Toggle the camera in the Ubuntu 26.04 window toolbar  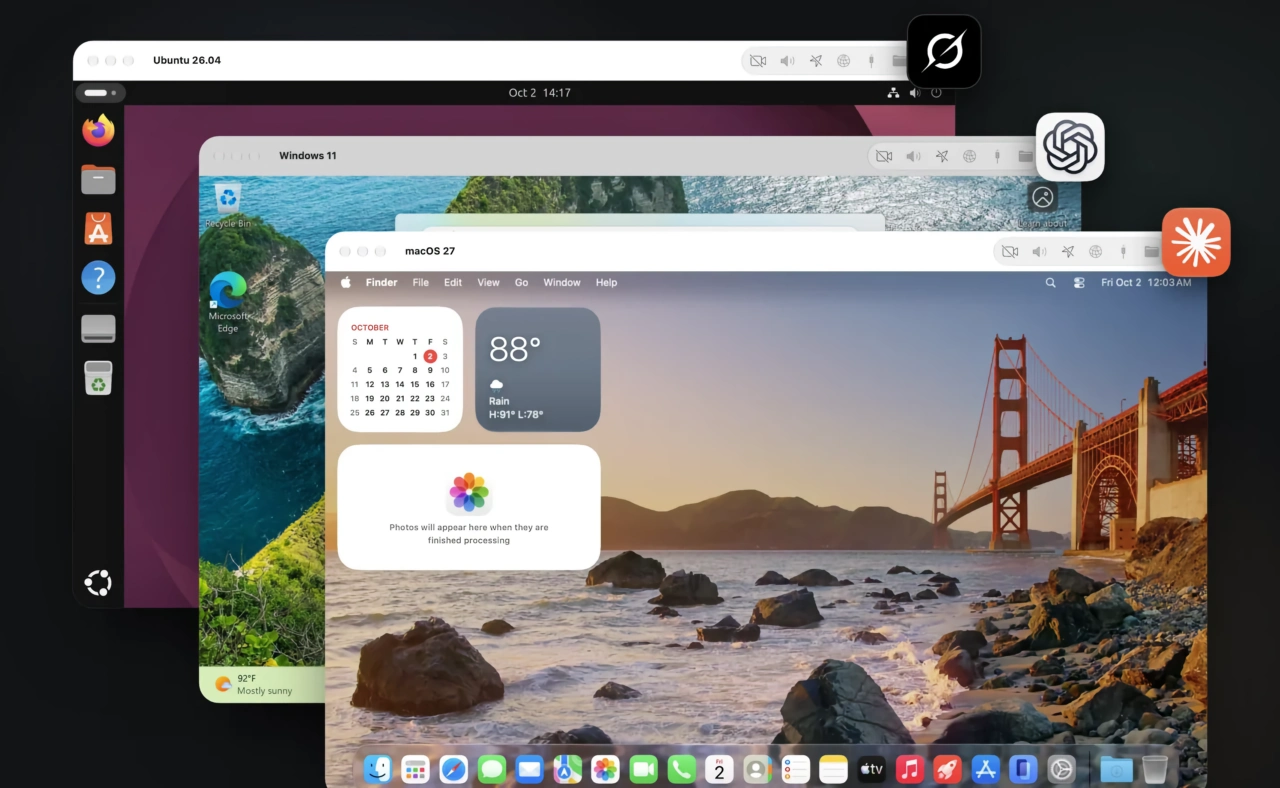click(758, 61)
